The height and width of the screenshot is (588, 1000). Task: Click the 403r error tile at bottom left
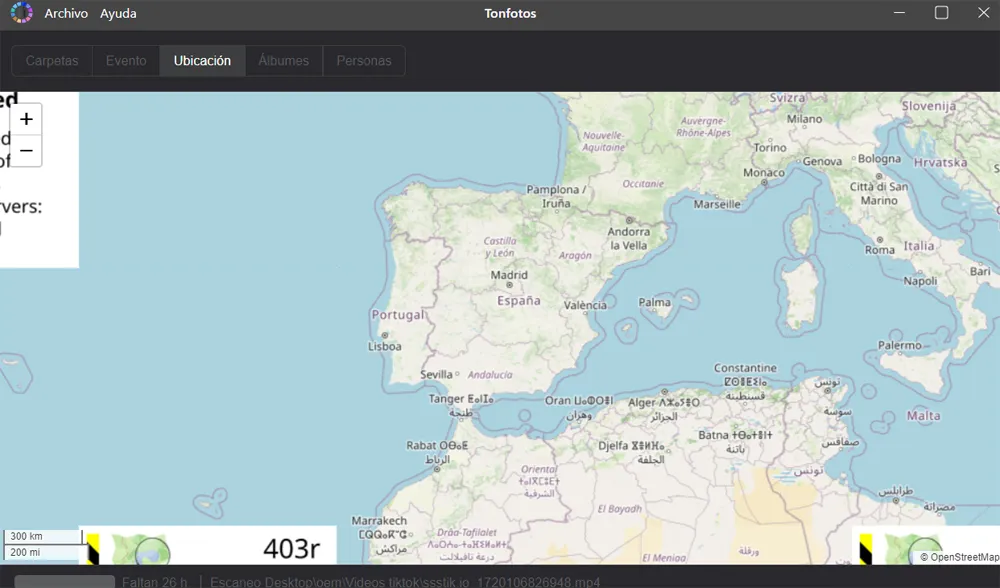pos(207,545)
